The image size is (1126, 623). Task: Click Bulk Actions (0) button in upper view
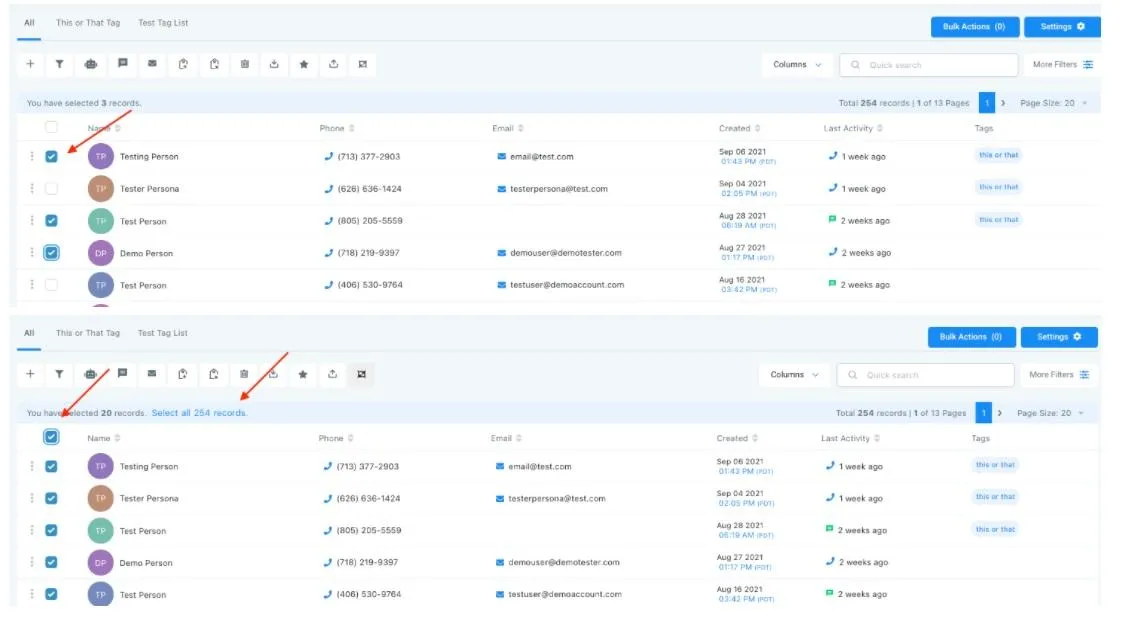point(974,27)
